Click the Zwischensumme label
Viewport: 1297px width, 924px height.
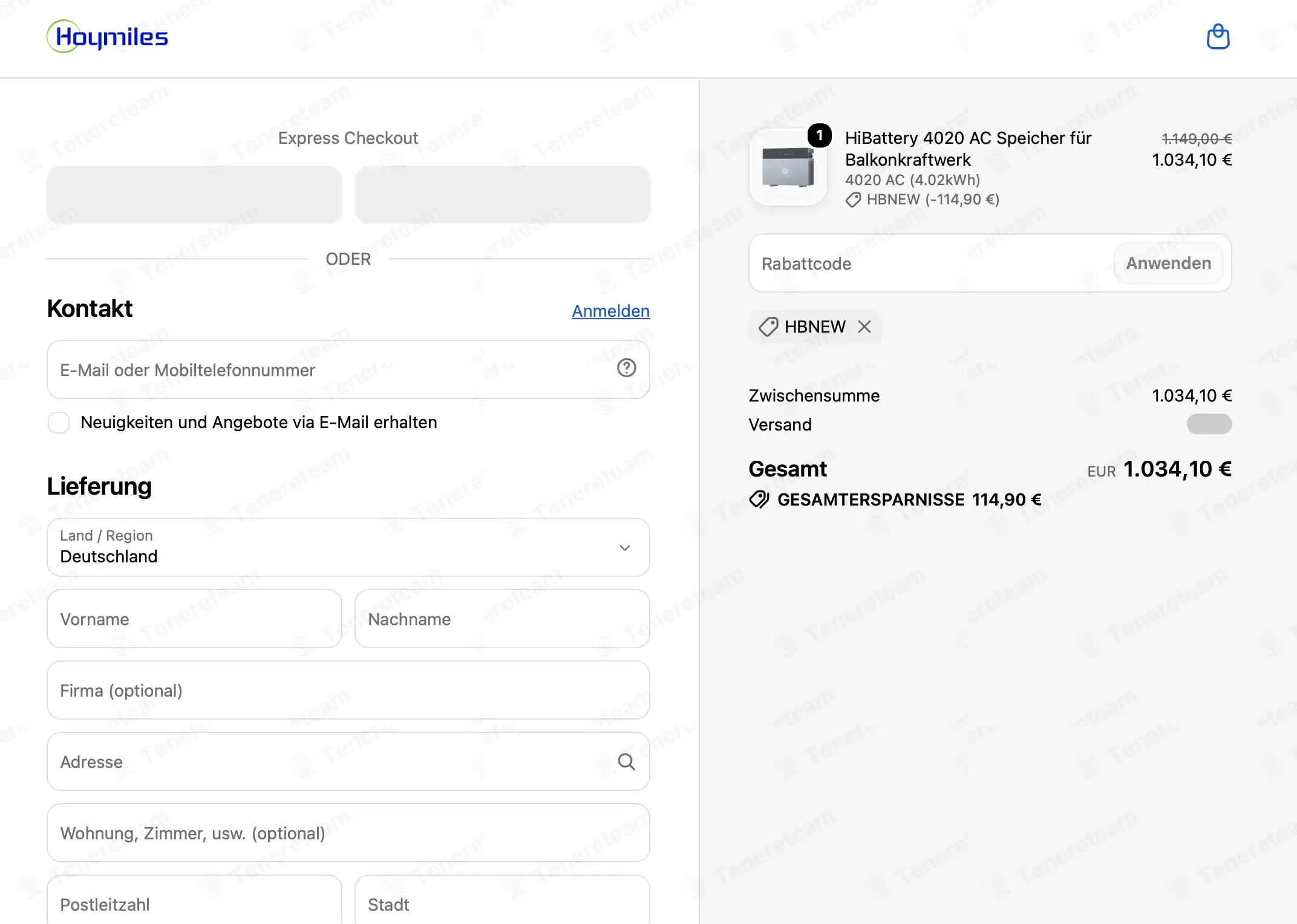coord(814,395)
